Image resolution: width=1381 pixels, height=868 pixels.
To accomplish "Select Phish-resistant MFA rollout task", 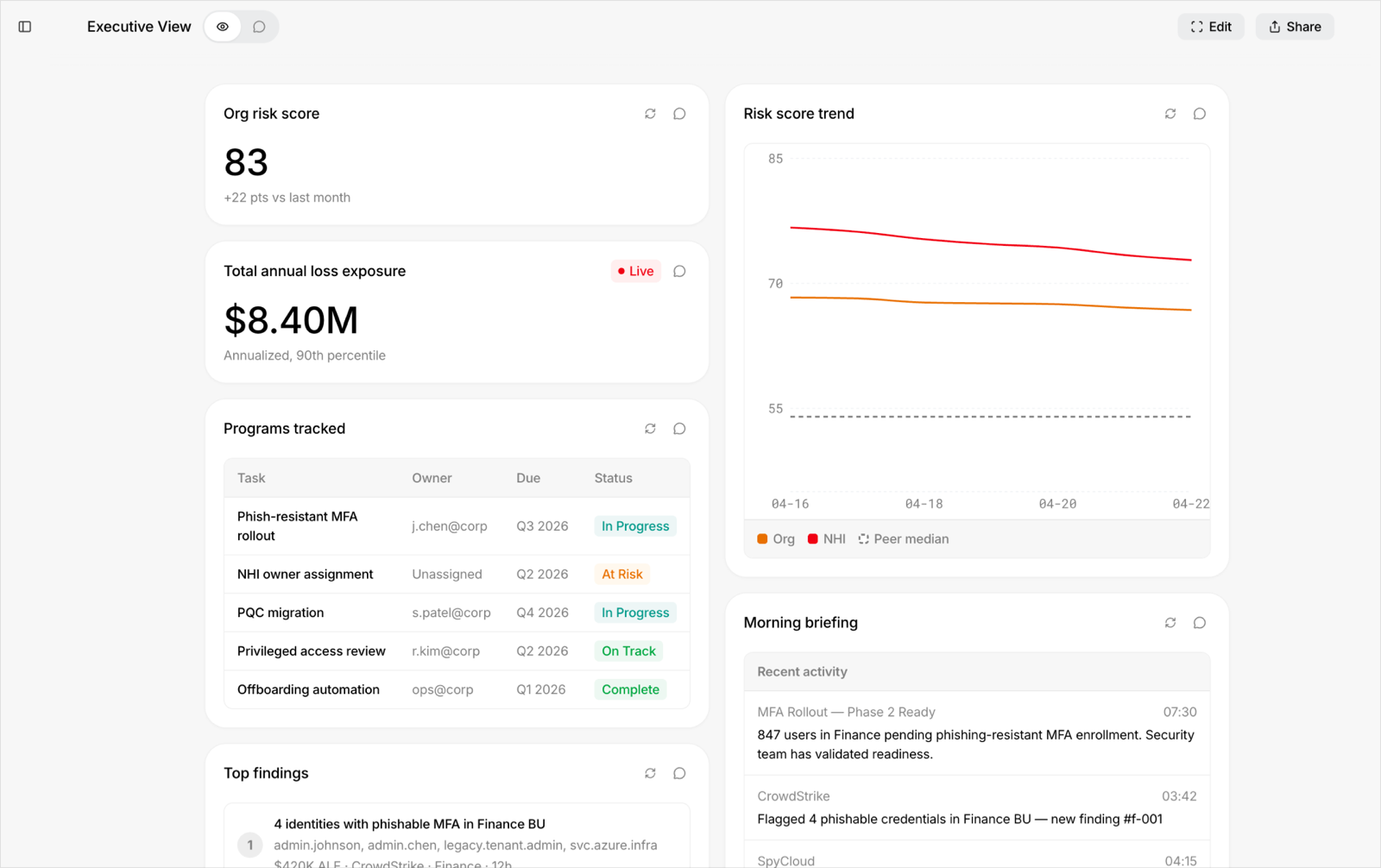I will [x=297, y=526].
